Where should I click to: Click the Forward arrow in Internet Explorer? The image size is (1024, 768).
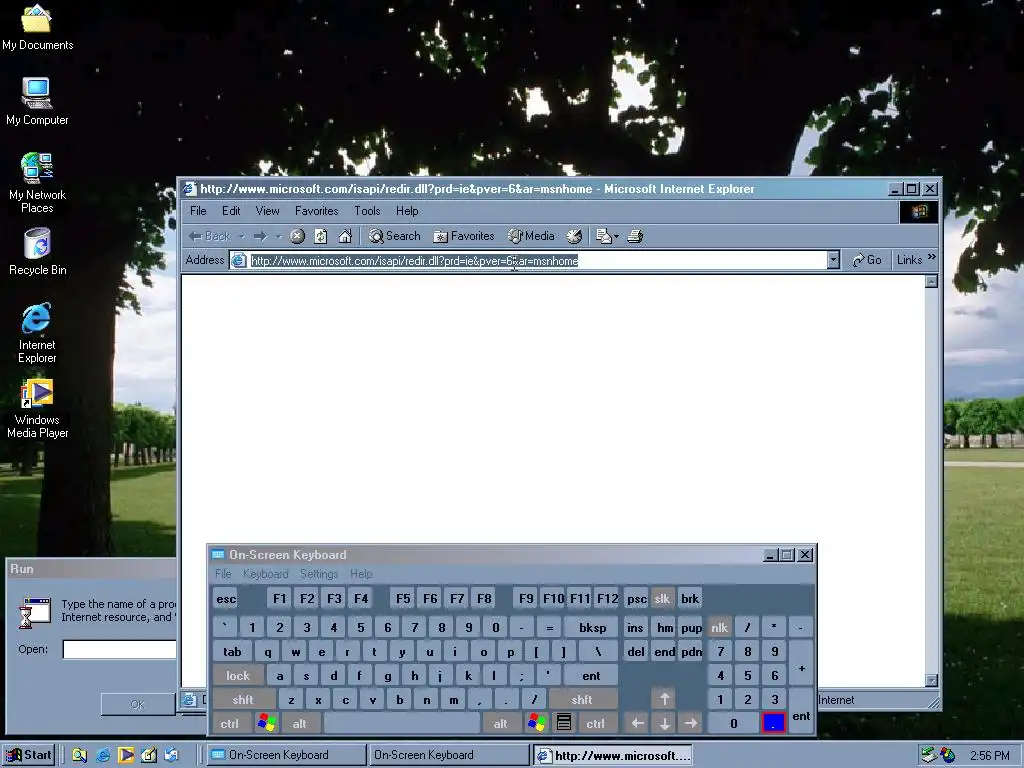coord(260,236)
